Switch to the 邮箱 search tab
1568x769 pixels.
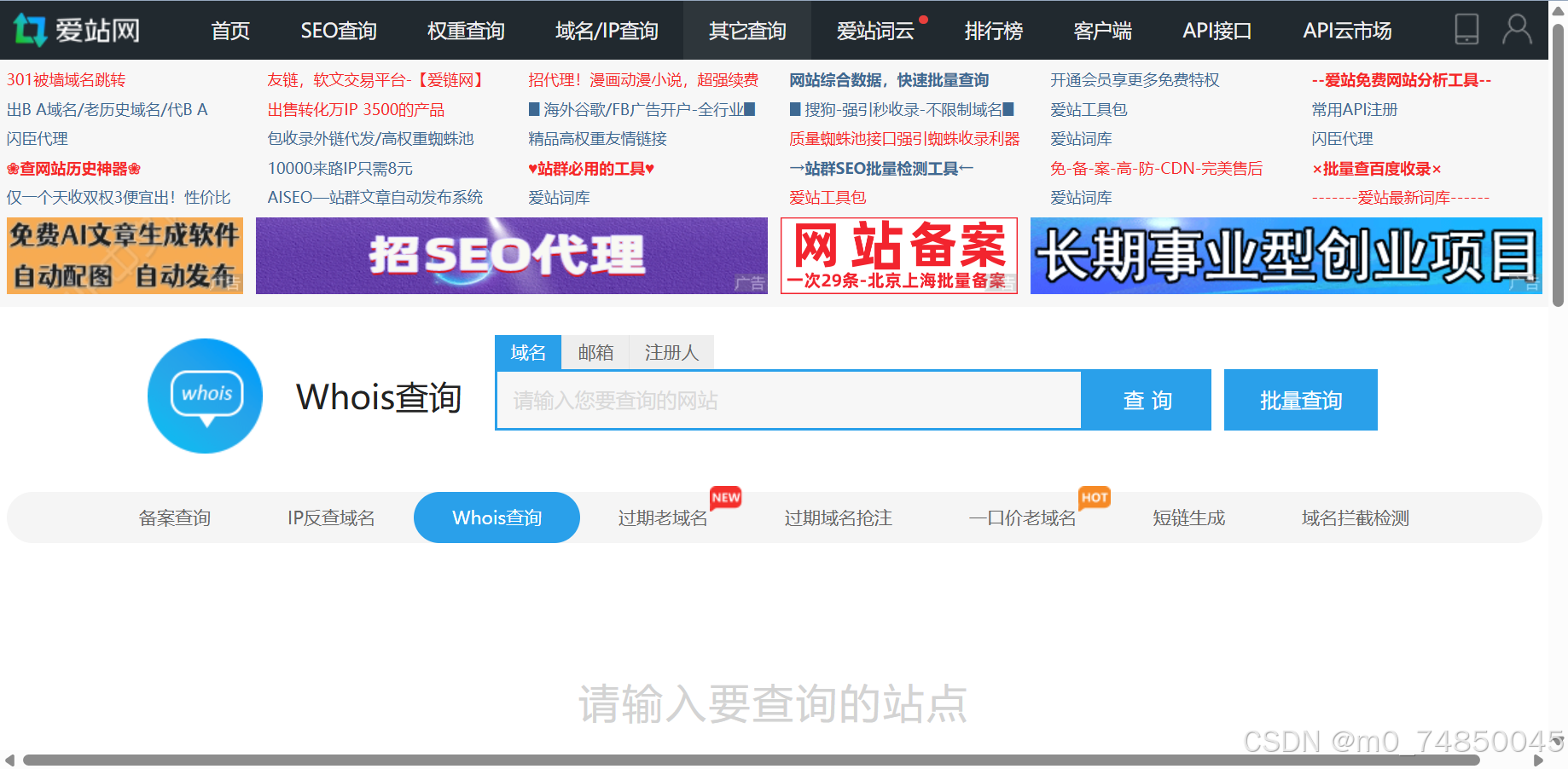(x=595, y=352)
